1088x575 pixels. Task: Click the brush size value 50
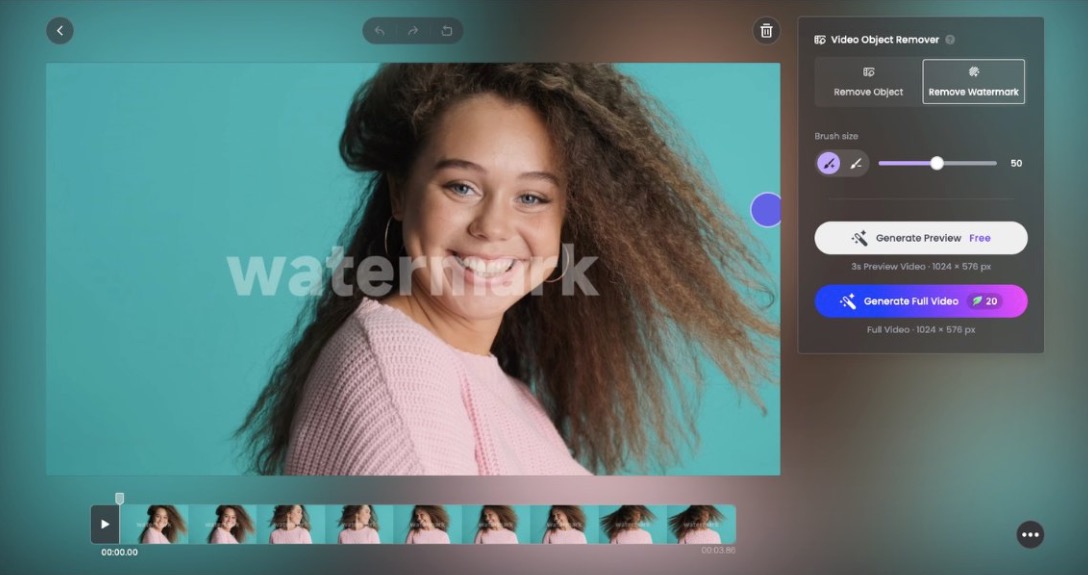coord(1016,164)
